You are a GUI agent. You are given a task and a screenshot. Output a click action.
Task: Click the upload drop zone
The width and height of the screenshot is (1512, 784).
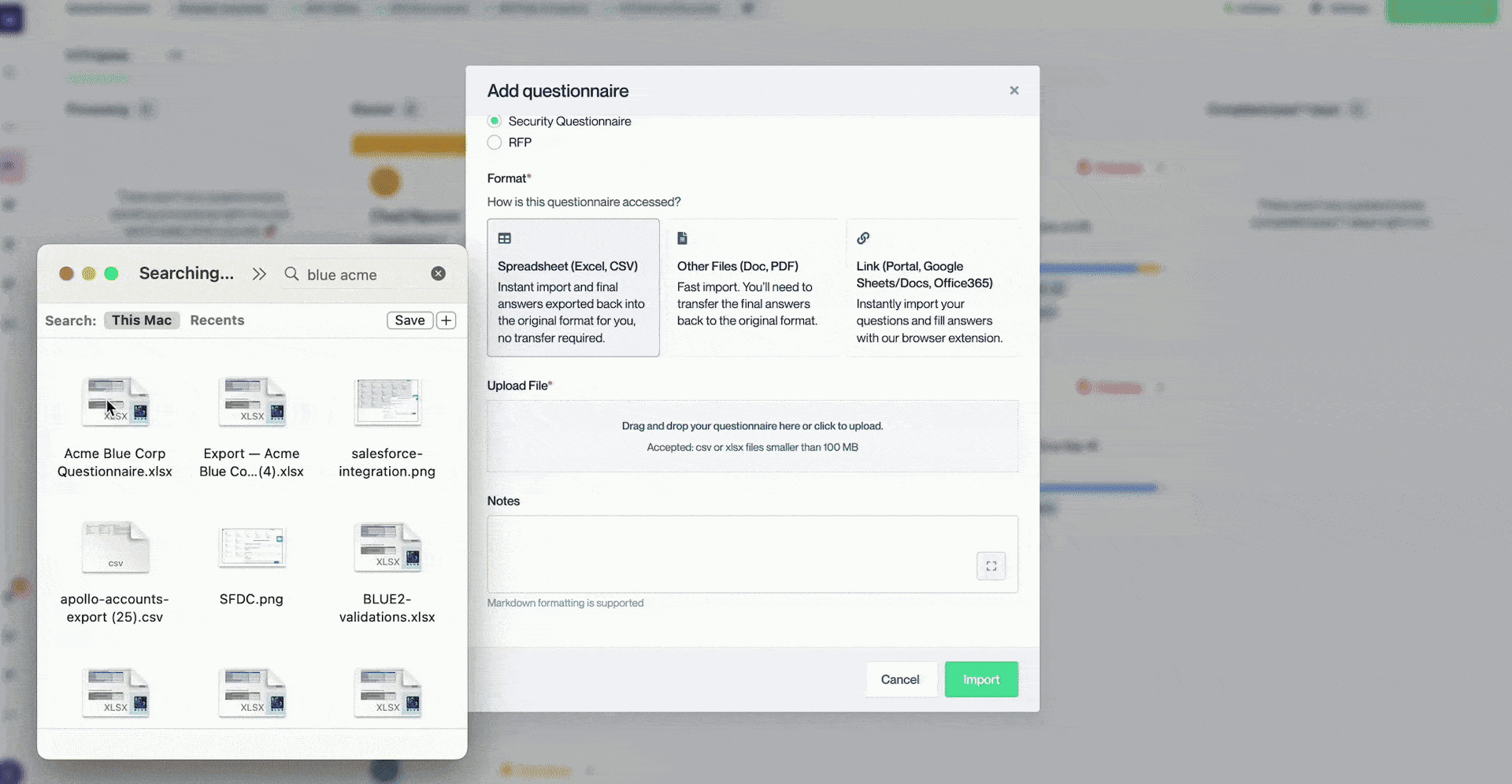point(753,437)
